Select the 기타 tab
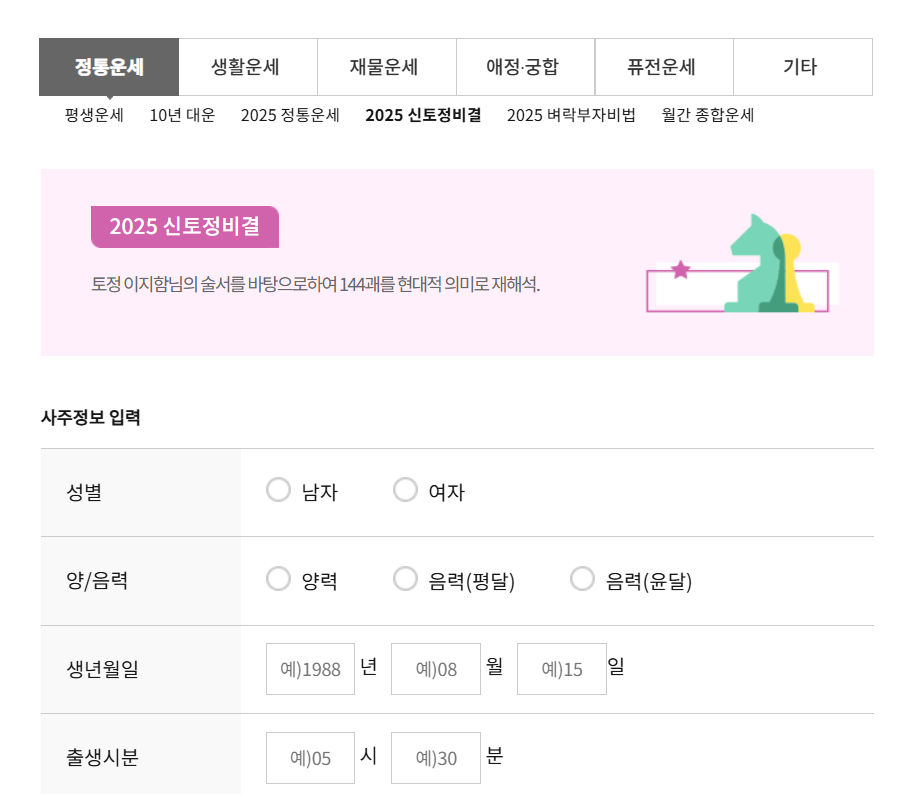 pos(801,66)
